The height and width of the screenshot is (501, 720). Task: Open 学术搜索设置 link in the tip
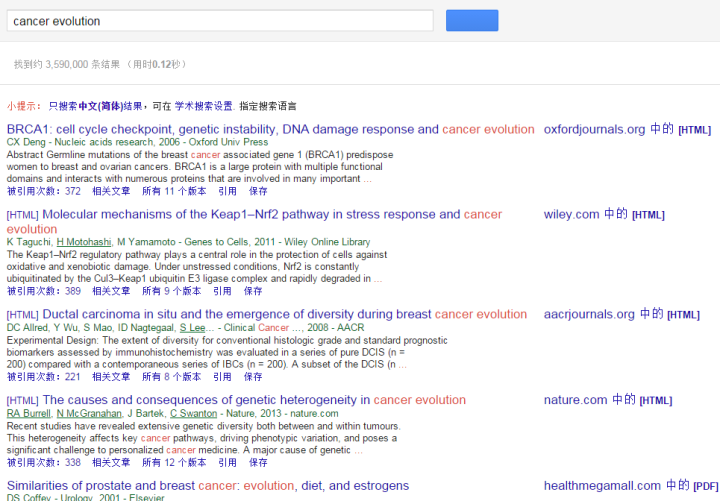coord(204,107)
